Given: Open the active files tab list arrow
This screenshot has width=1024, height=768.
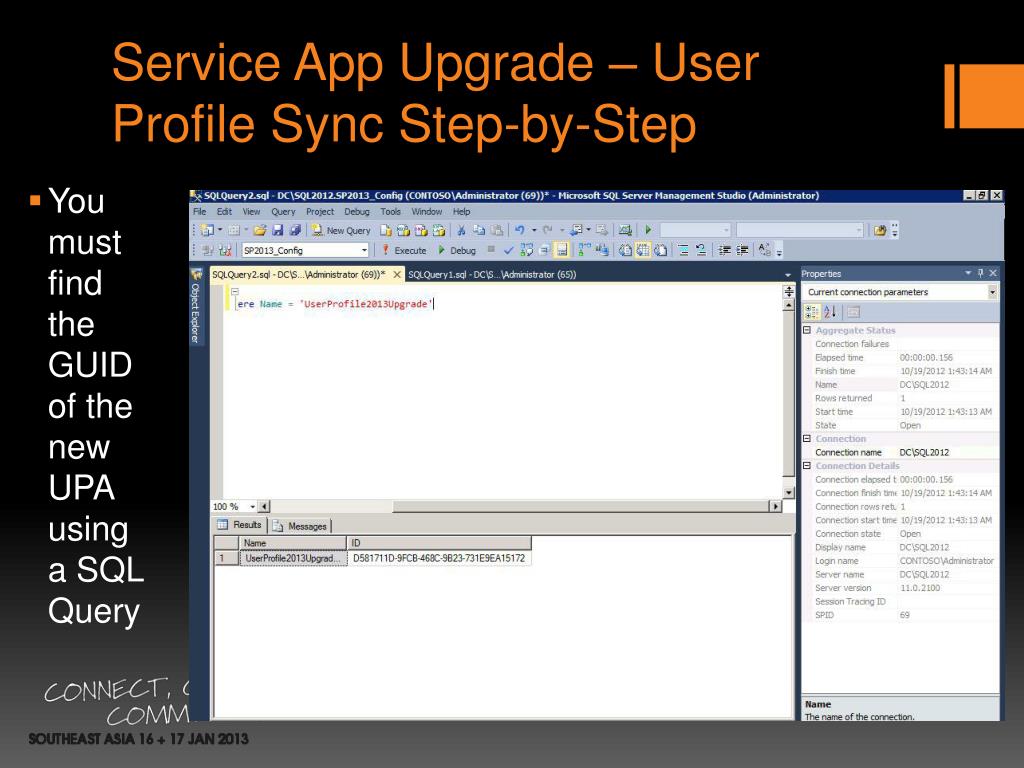Looking at the screenshot, I should click(788, 275).
